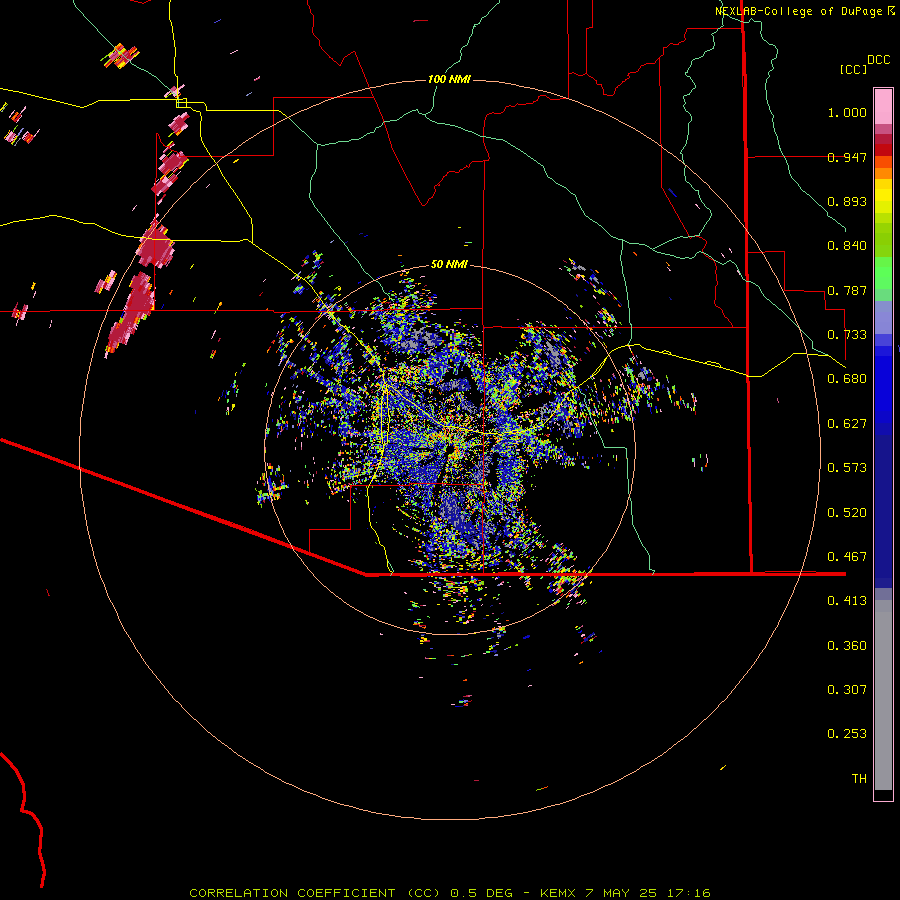900x900 pixels.
Task: Click the 0.253 color scale value
Action: pyautogui.click(x=847, y=734)
